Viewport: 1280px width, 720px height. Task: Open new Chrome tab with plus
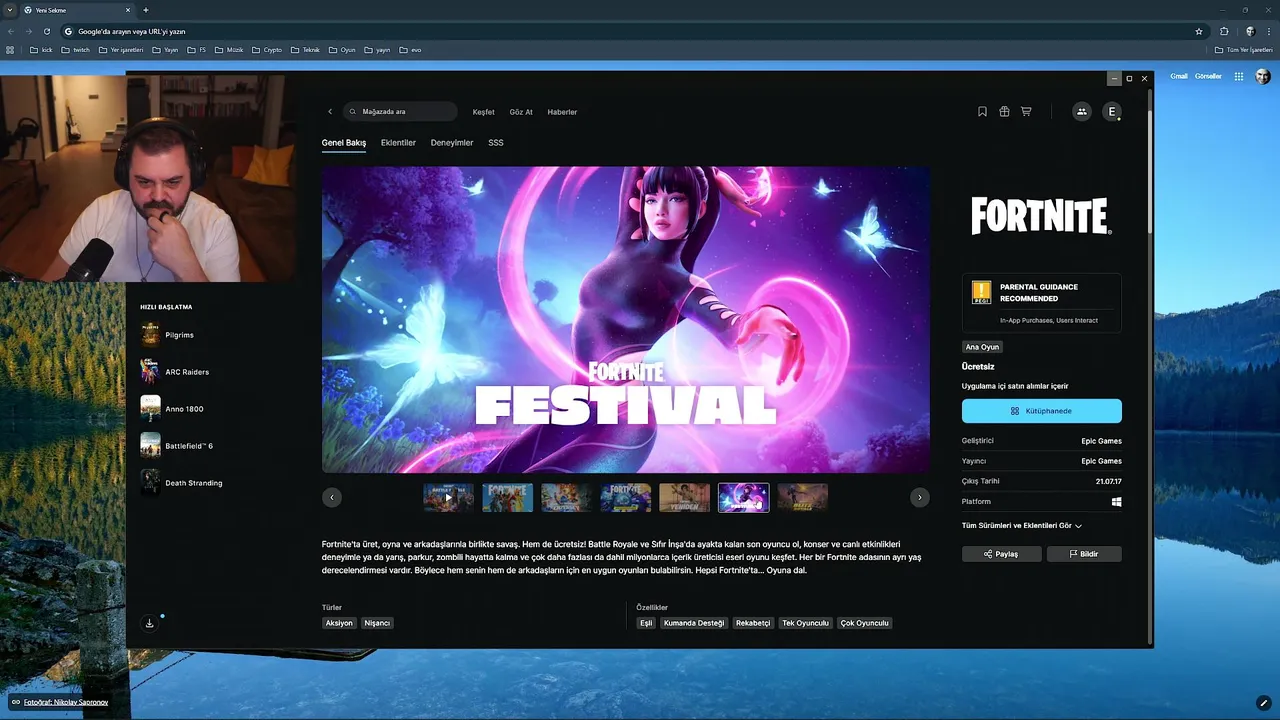146,10
